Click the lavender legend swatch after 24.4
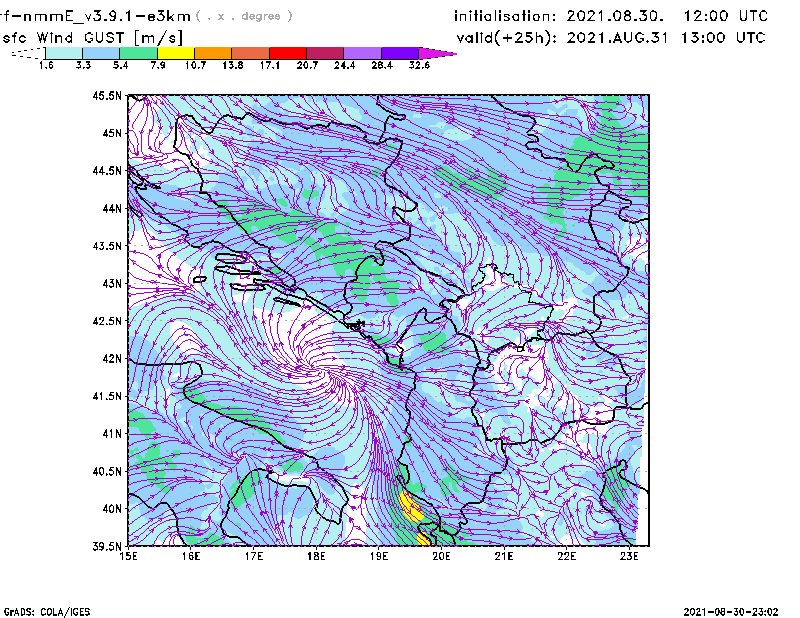 click(x=362, y=53)
